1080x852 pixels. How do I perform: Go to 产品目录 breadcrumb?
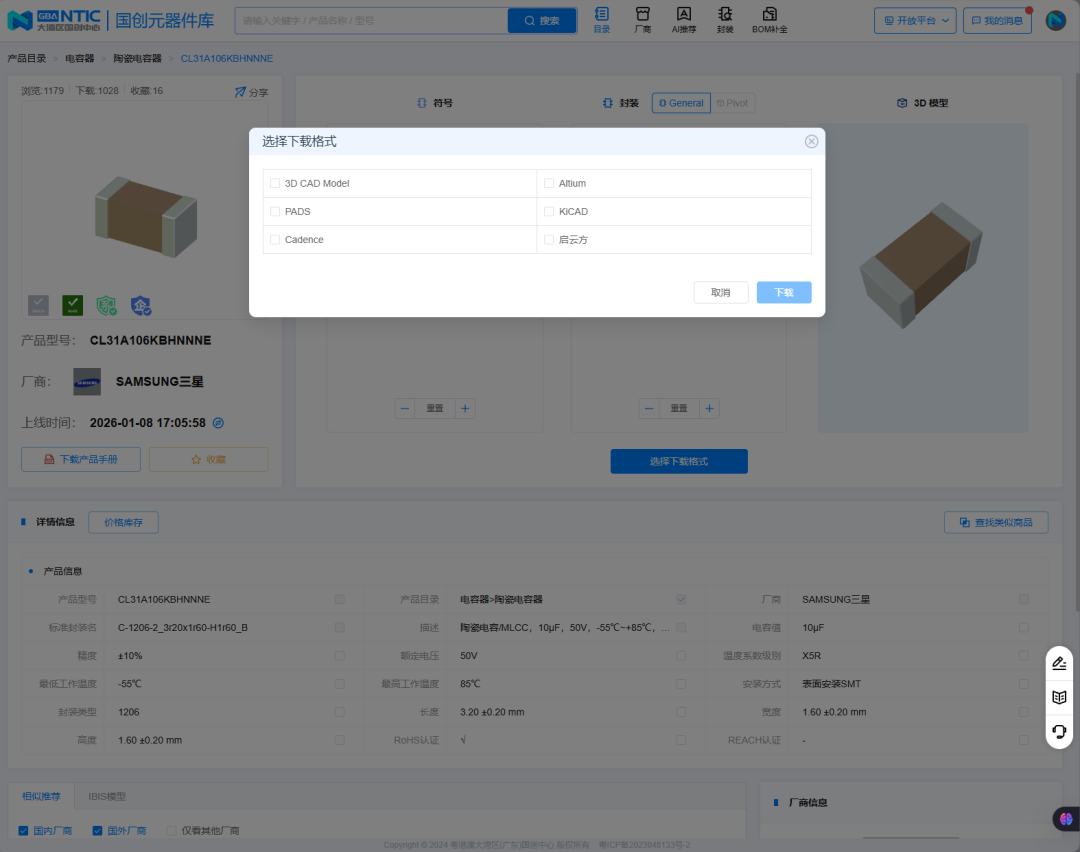pos(27,59)
